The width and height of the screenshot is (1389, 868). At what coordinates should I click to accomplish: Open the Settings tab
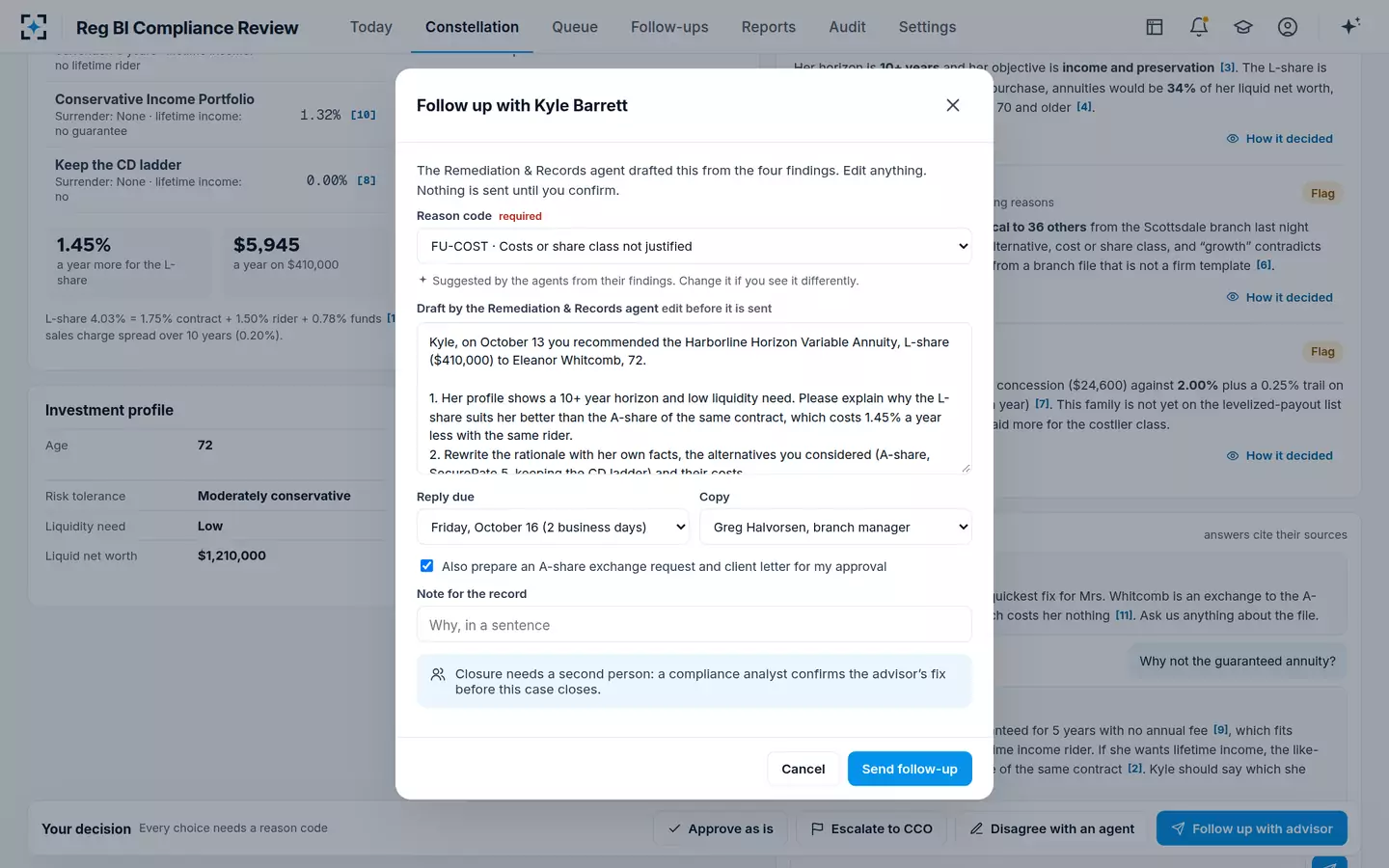coord(927,27)
